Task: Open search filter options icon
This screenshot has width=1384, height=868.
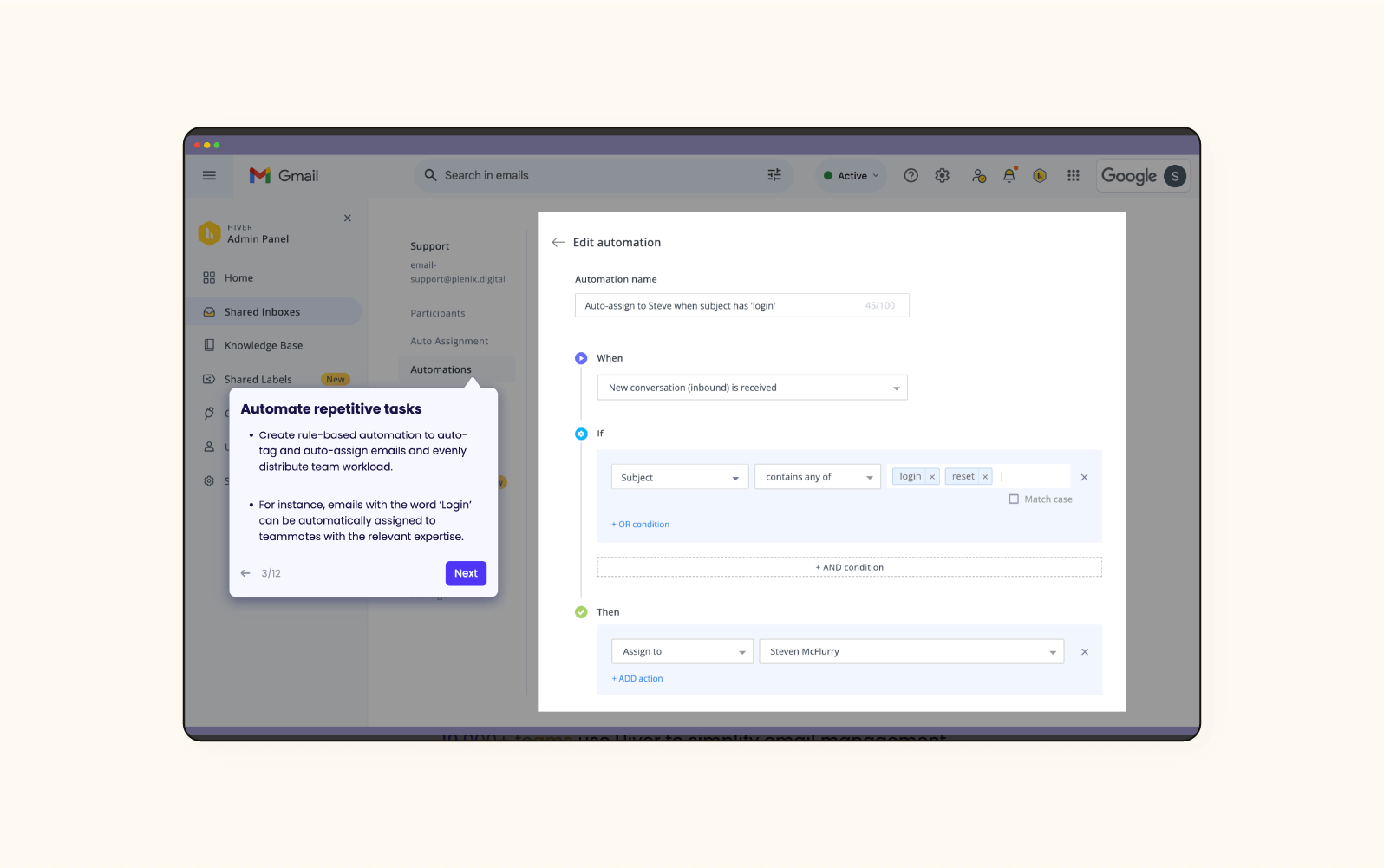Action: 774,175
